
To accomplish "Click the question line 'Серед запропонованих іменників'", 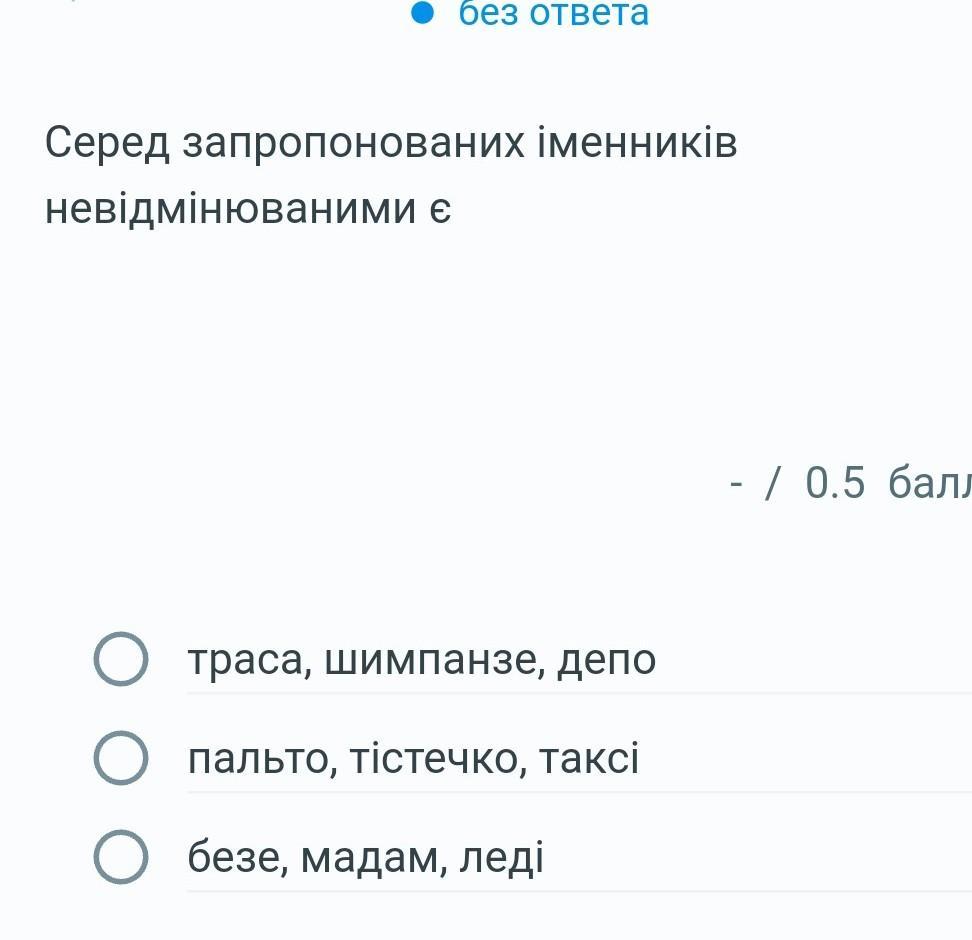I will 391,144.
